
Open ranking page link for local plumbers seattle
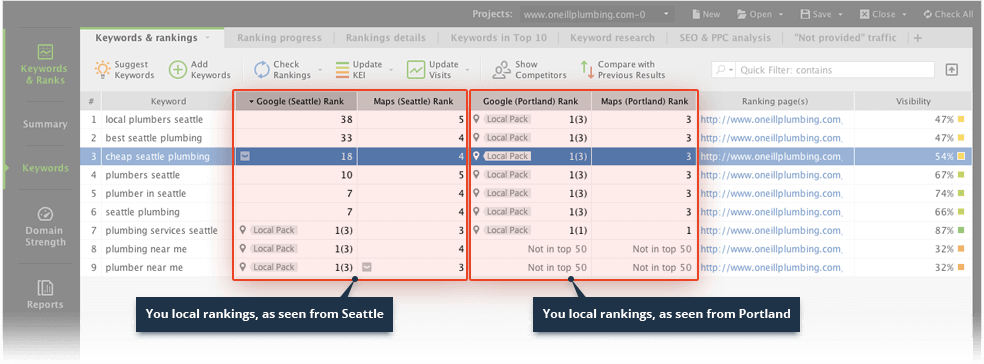[x=771, y=119]
